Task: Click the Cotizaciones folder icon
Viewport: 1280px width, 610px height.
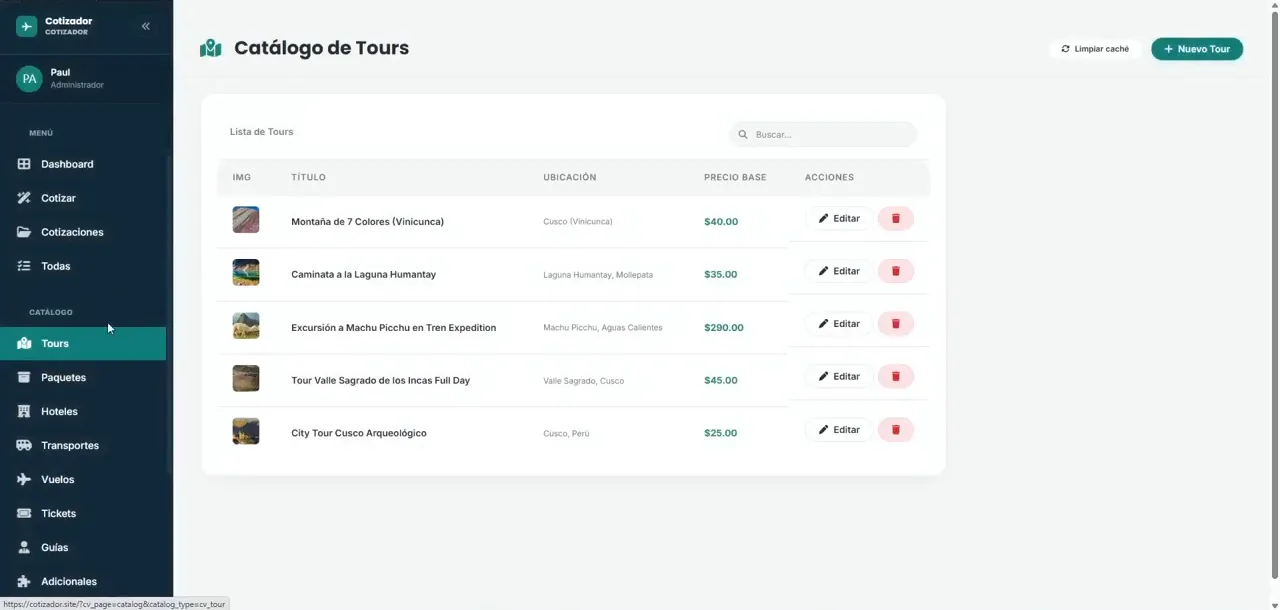Action: [24, 232]
